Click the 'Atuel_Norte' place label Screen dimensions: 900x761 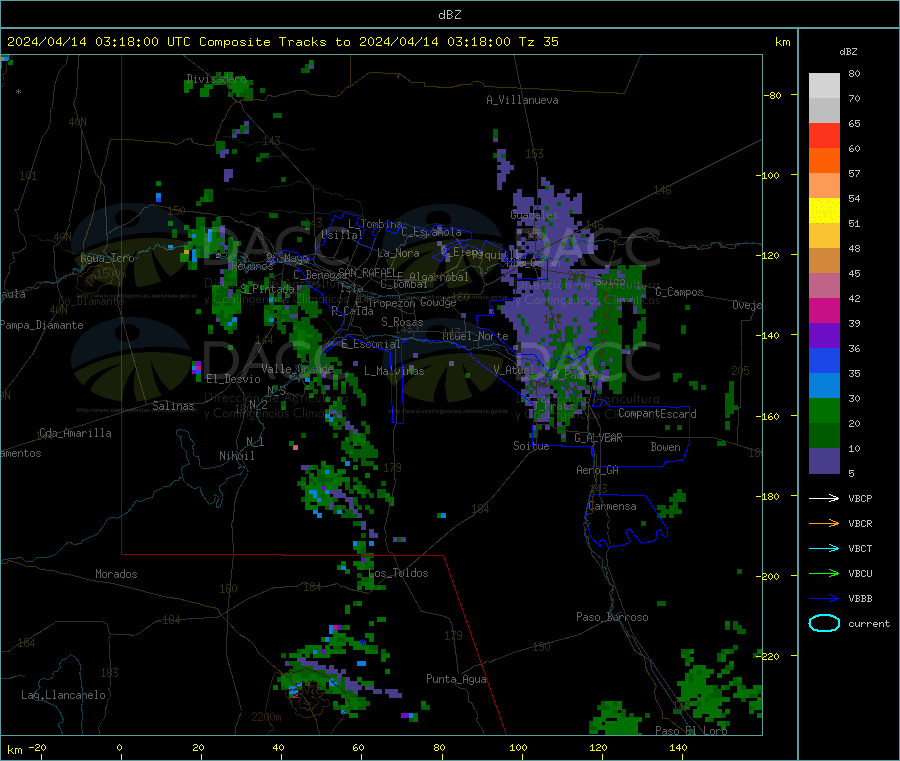pos(475,336)
